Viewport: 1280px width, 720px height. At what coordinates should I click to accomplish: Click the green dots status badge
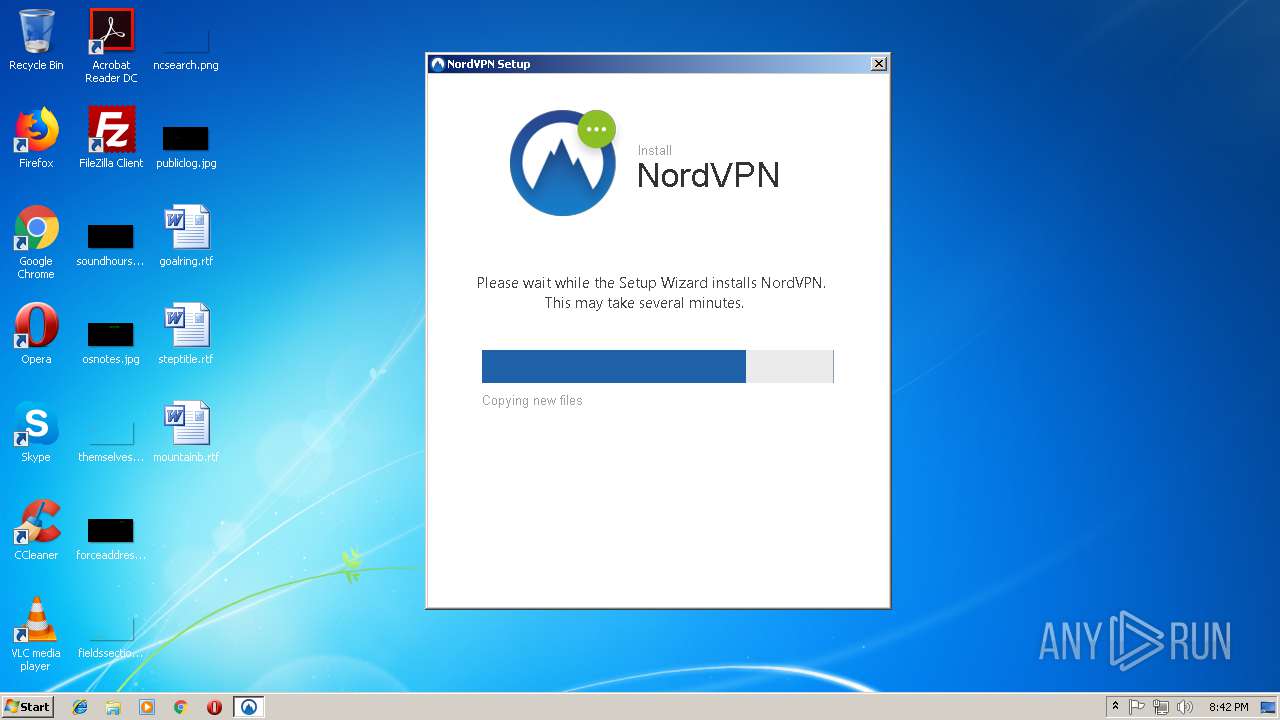coord(597,129)
